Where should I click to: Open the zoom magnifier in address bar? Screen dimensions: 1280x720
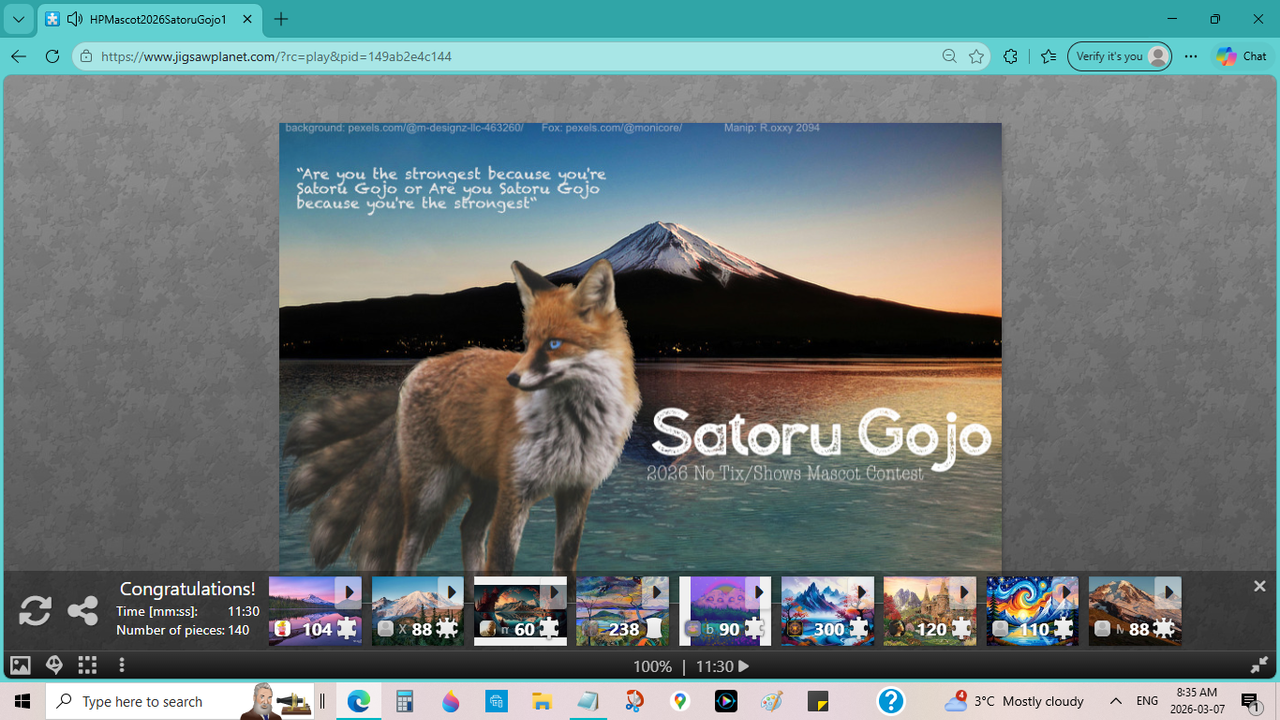point(949,56)
